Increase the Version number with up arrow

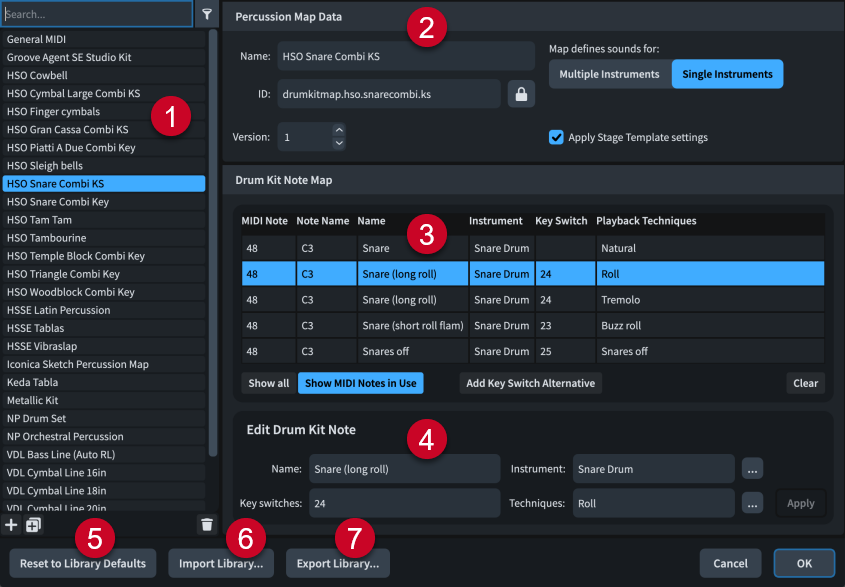tap(339, 130)
